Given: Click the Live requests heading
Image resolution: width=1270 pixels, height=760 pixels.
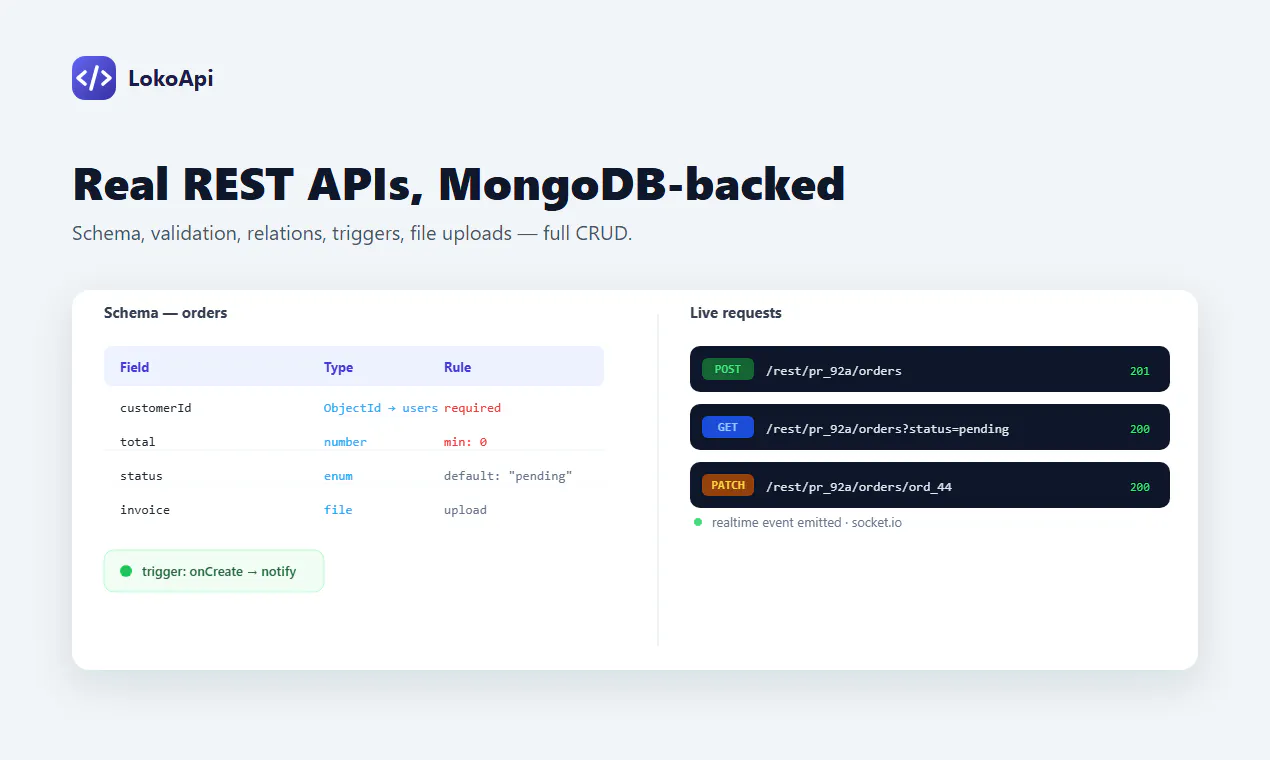Looking at the screenshot, I should (736, 313).
